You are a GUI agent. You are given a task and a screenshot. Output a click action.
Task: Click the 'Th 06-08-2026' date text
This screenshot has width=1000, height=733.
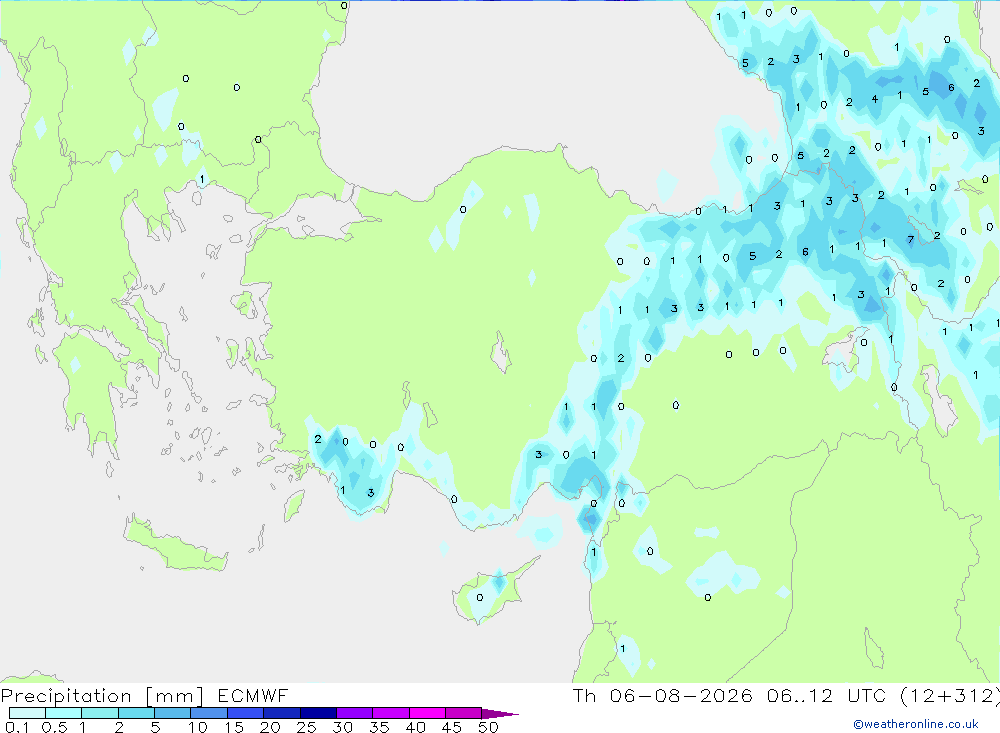663,696
